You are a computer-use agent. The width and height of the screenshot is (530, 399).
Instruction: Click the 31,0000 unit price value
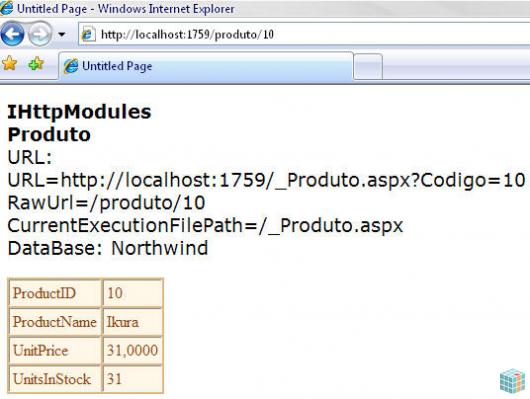133,350
